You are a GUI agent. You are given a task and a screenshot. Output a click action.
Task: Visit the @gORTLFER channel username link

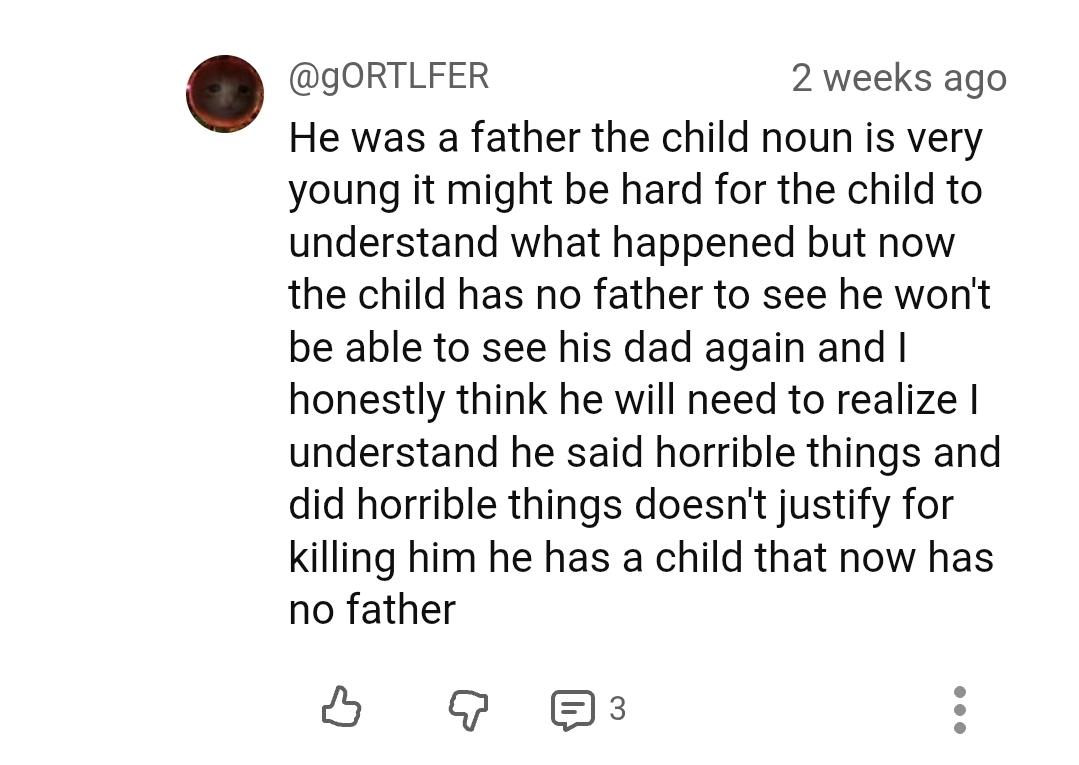[389, 77]
